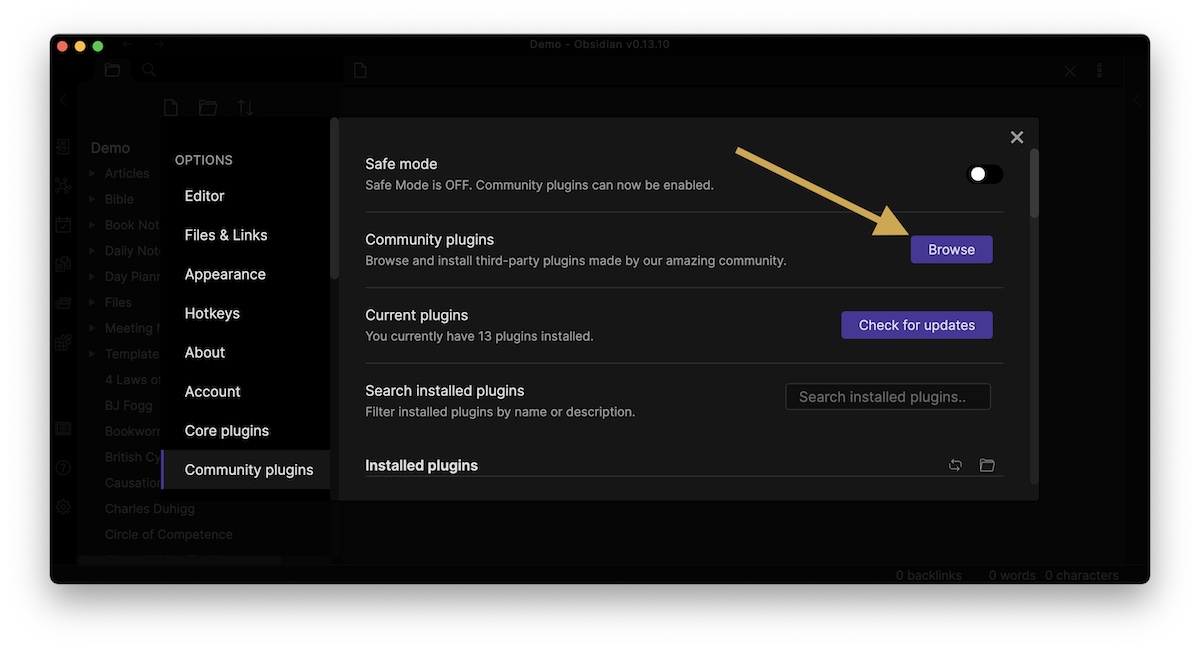The width and height of the screenshot is (1200, 650).
Task: Select the Community plugins tab
Action: coord(245,469)
